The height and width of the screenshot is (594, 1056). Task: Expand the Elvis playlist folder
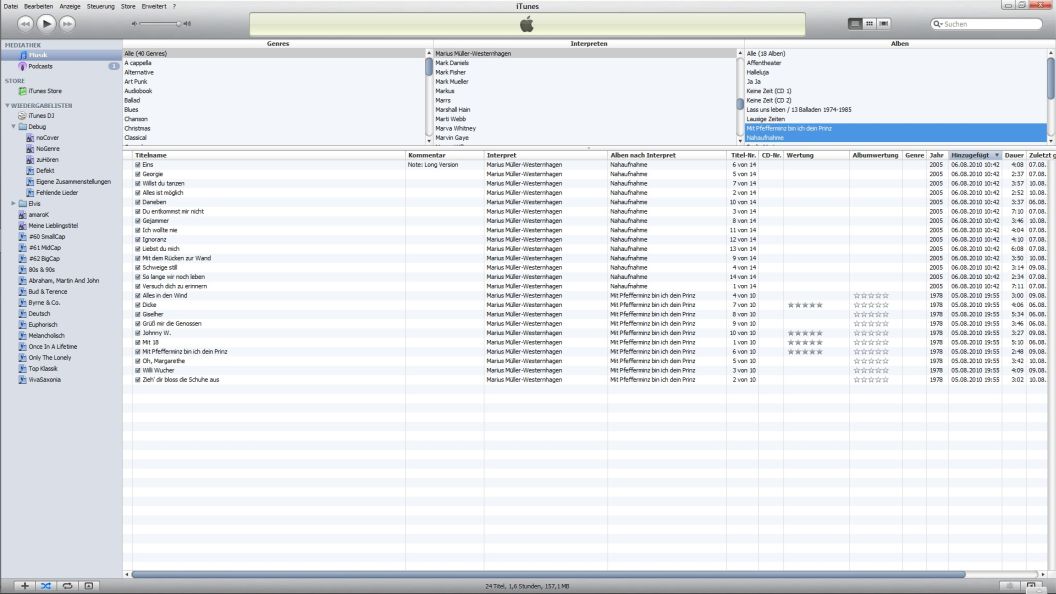(13, 203)
